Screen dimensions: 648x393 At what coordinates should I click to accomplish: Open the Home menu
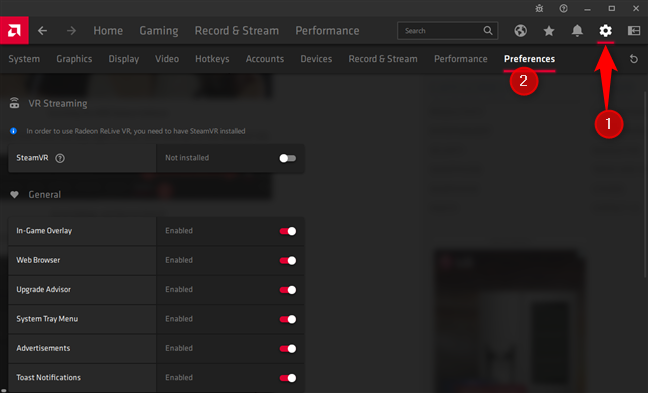[108, 31]
